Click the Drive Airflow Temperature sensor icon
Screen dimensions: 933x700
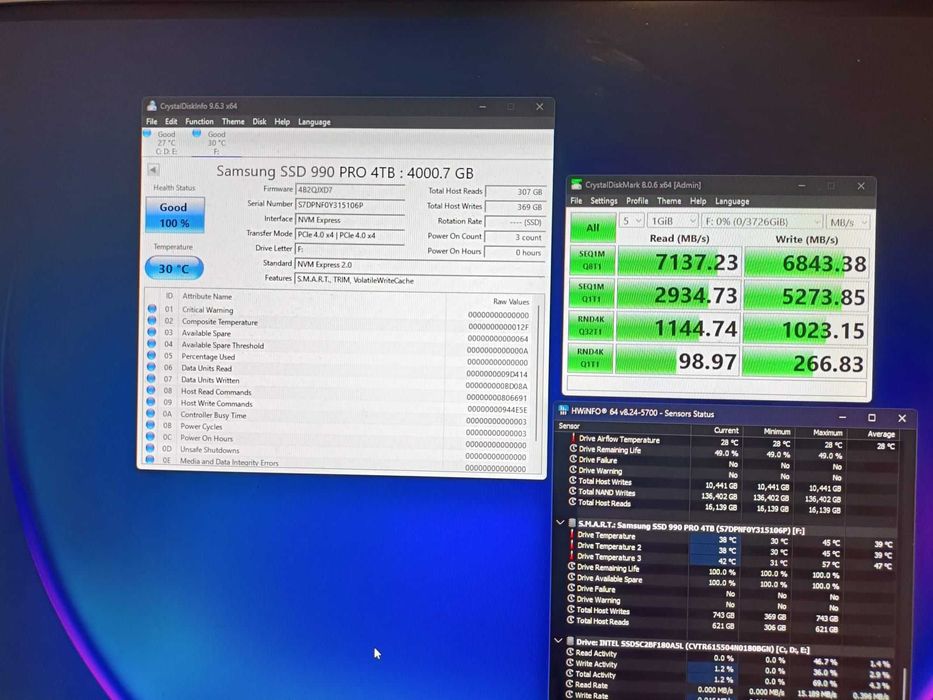click(x=574, y=438)
